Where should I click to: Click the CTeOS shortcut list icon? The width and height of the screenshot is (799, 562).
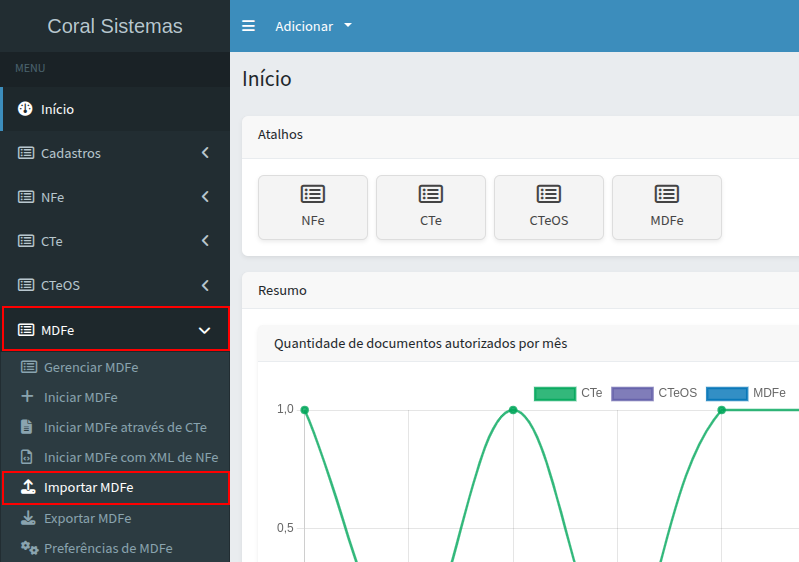[549, 194]
